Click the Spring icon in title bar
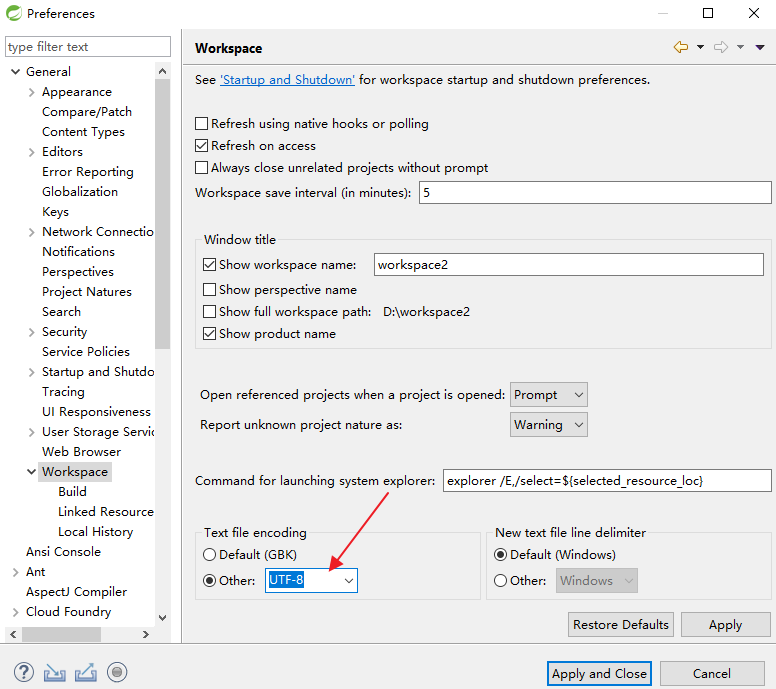776x689 pixels. coord(13,14)
